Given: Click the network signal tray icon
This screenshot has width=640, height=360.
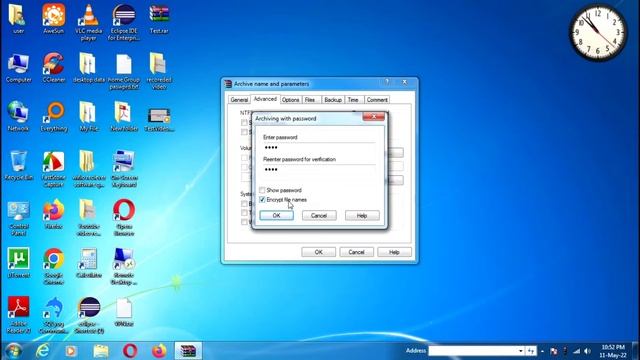Looking at the screenshot, I should coord(576,351).
